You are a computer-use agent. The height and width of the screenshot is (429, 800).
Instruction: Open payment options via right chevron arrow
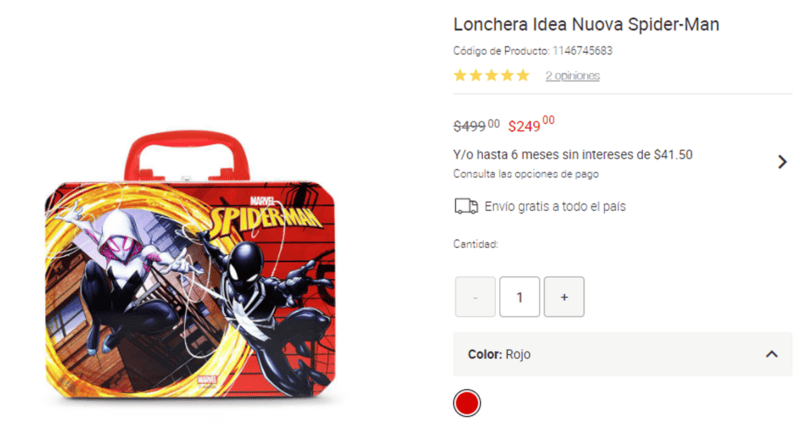782,162
